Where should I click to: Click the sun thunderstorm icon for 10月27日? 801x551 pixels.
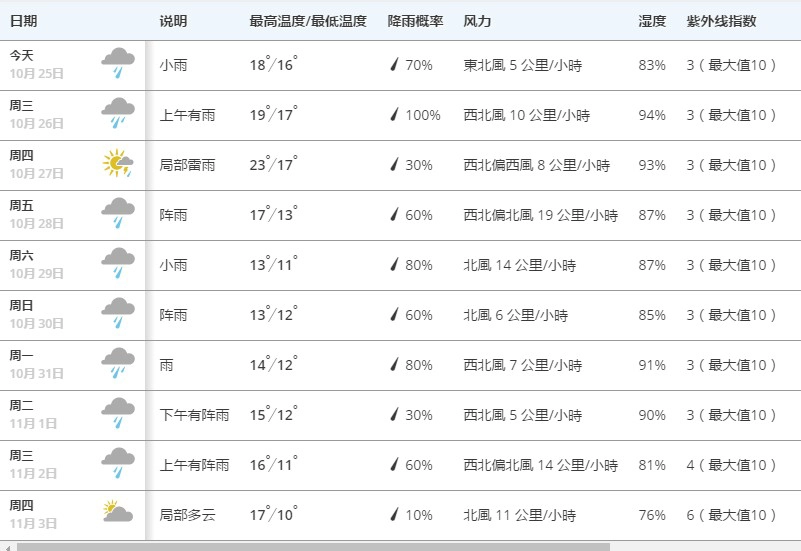click(118, 163)
